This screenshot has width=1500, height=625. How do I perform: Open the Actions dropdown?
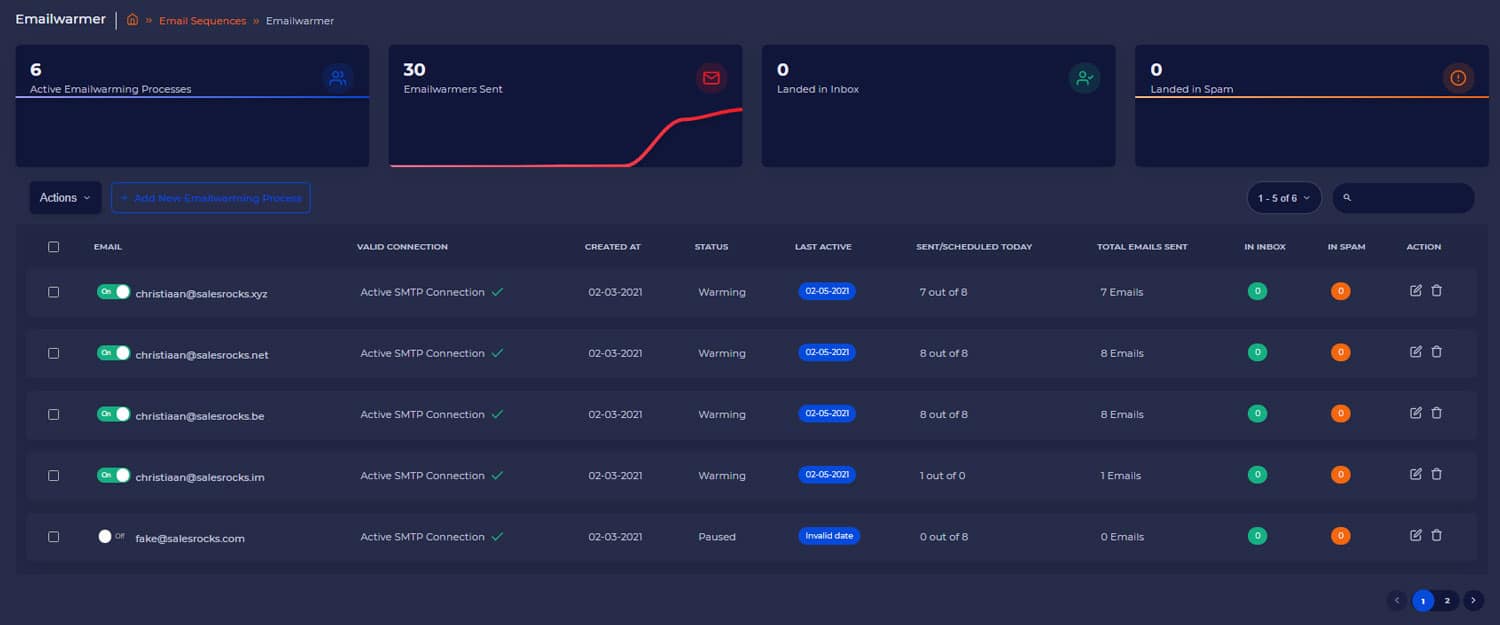[x=65, y=198]
